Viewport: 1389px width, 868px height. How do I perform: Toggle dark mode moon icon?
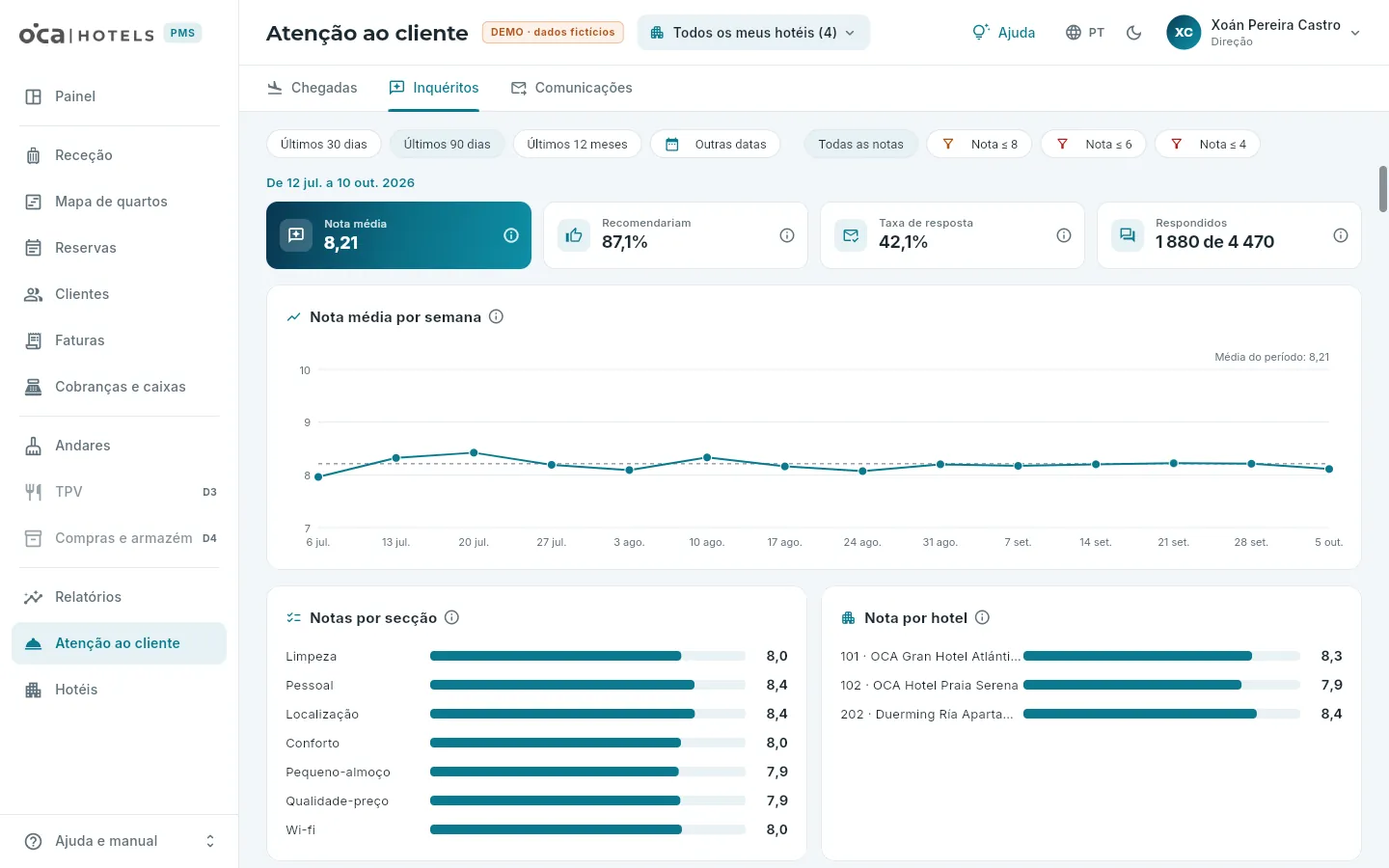1134,33
